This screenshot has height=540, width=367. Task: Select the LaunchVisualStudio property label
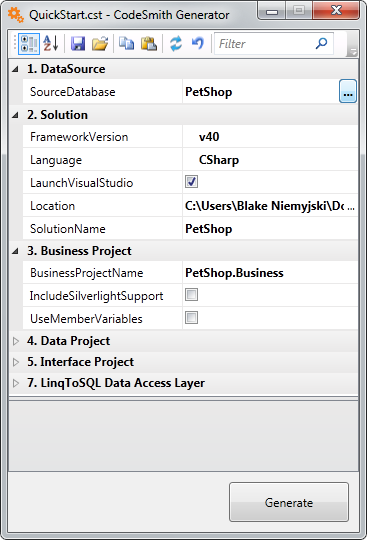click(82, 183)
